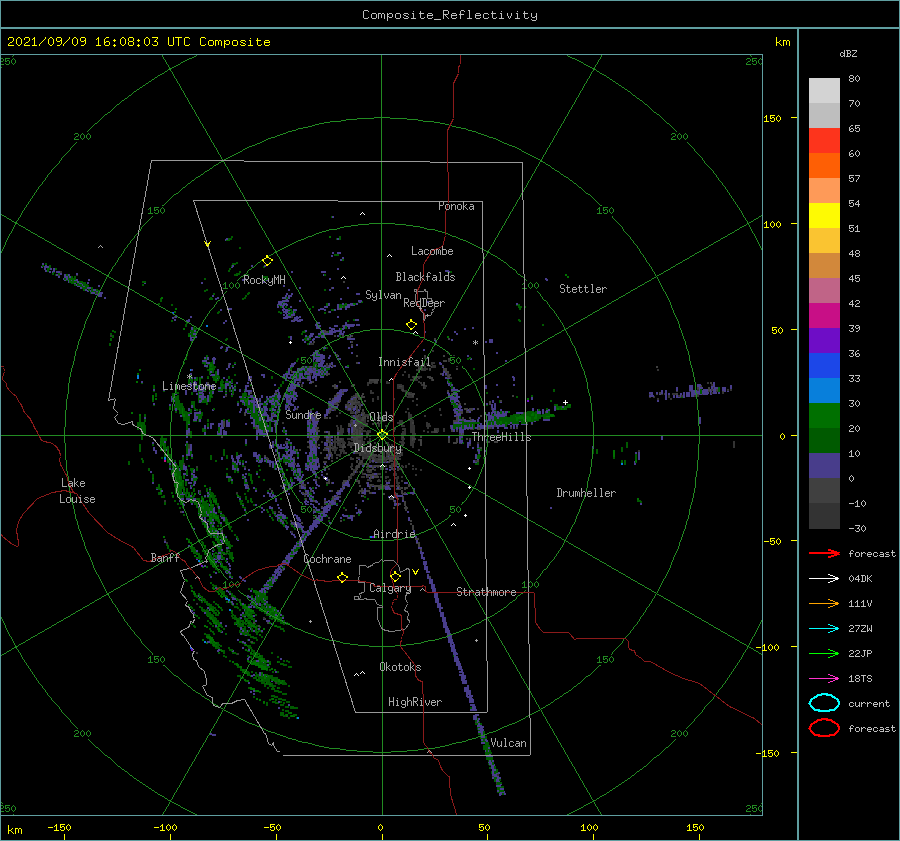This screenshot has height=841, width=900.
Task: Click the Composite_Reflectivity title text
Action: coord(450,15)
